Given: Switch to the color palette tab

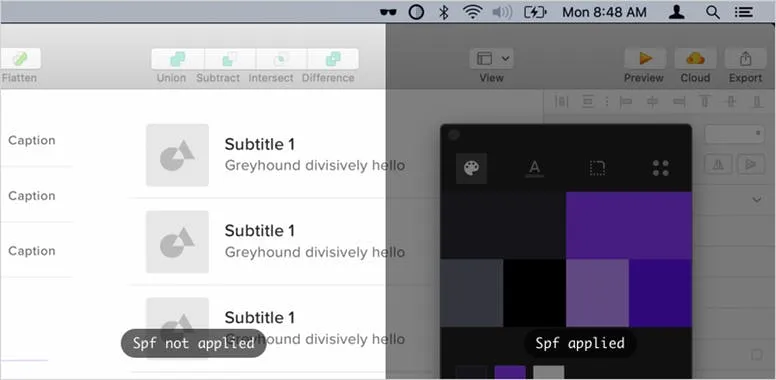Looking at the screenshot, I should (471, 168).
